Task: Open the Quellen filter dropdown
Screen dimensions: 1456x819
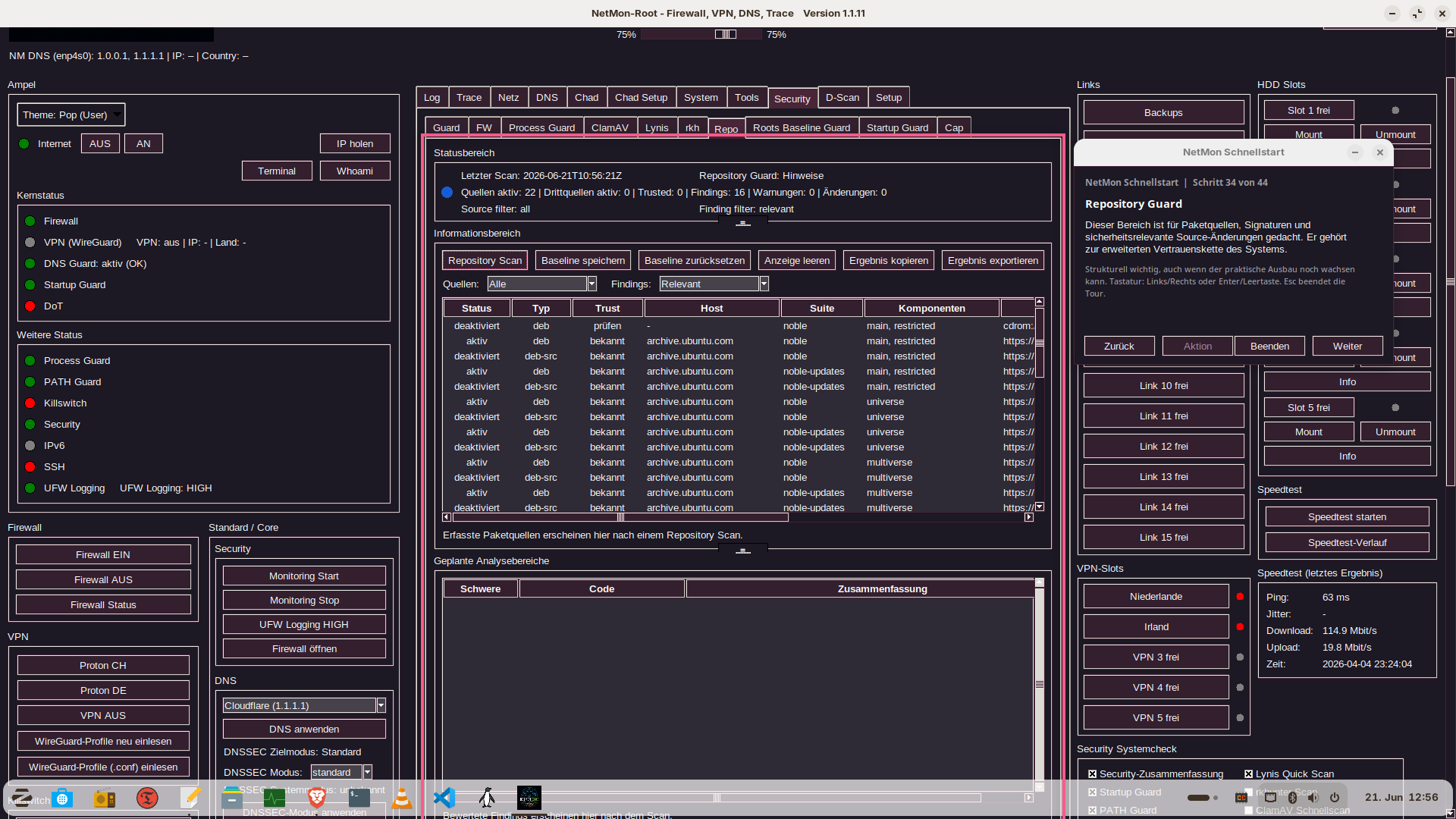Action: [542, 284]
